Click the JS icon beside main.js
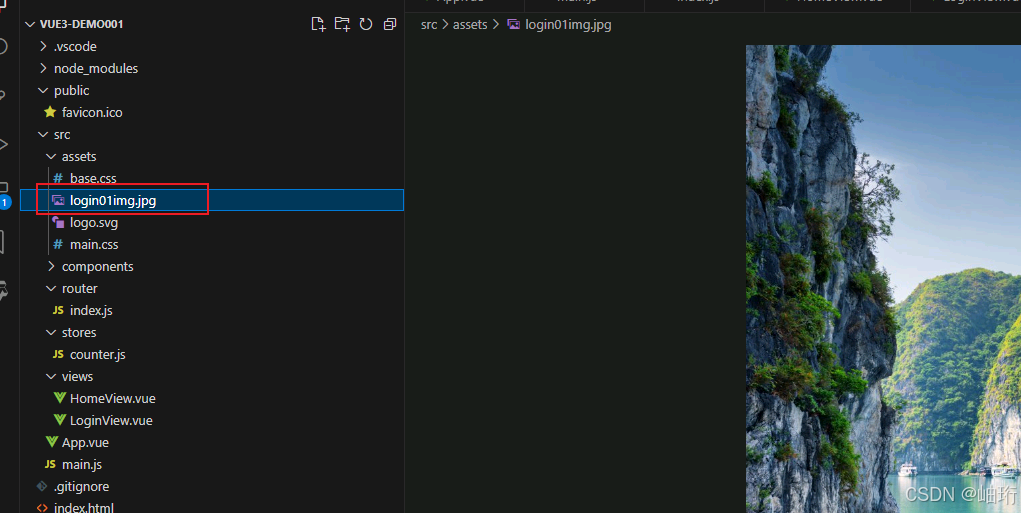 50,464
